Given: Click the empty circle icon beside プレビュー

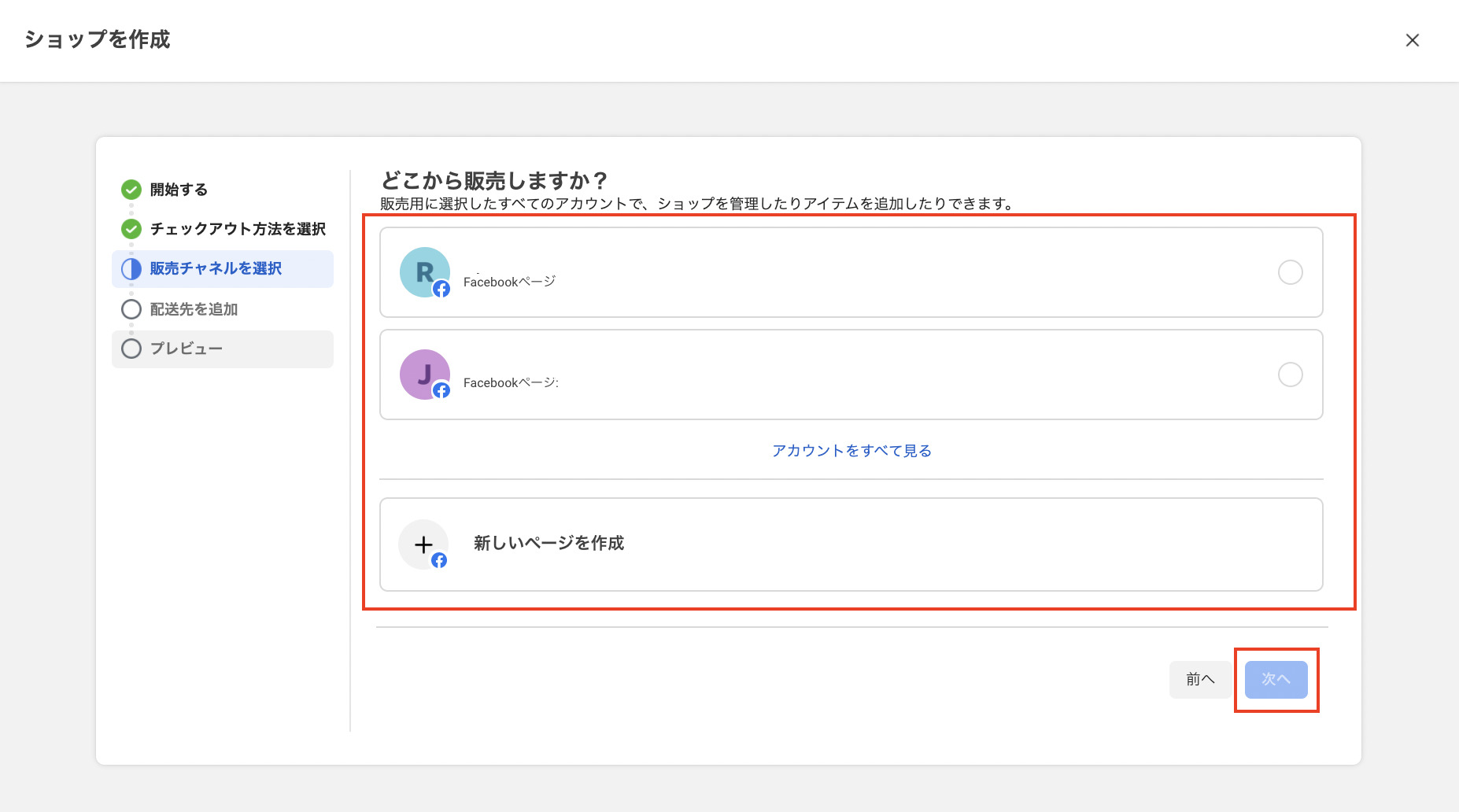Looking at the screenshot, I should click(x=131, y=349).
